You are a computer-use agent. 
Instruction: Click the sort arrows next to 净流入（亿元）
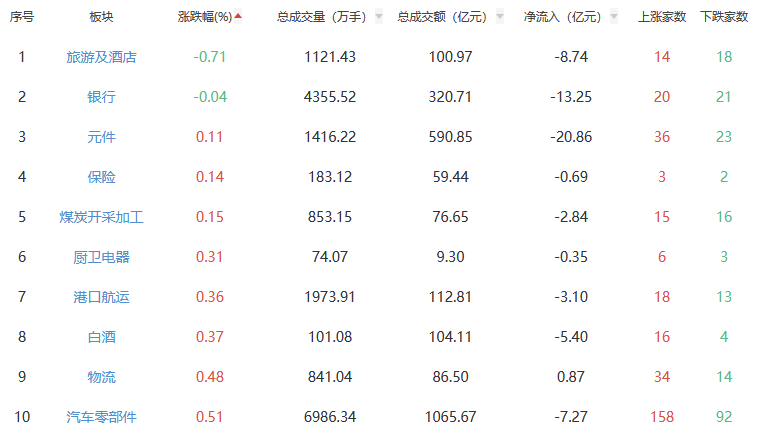click(614, 17)
